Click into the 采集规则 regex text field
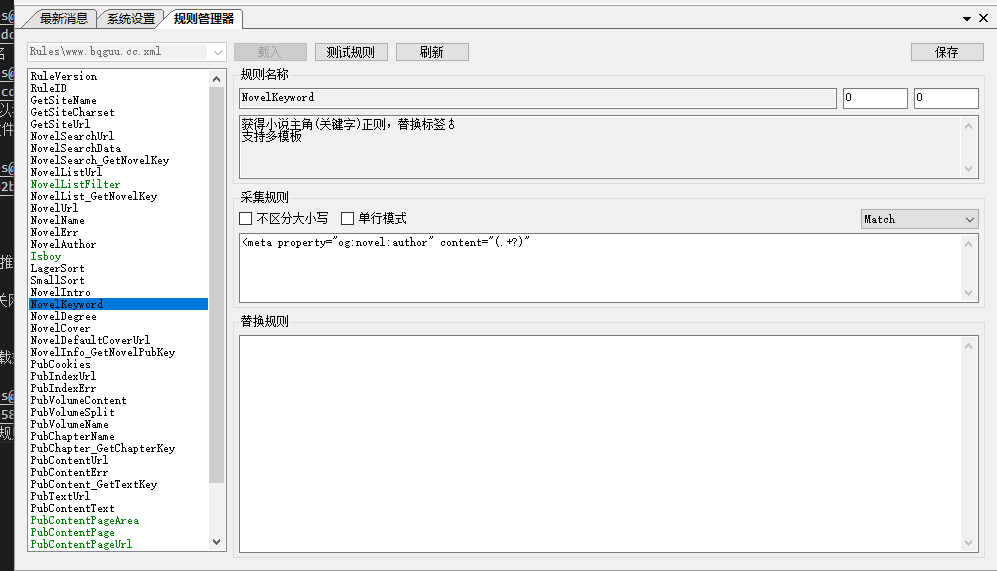This screenshot has height=571, width=997. point(600,267)
